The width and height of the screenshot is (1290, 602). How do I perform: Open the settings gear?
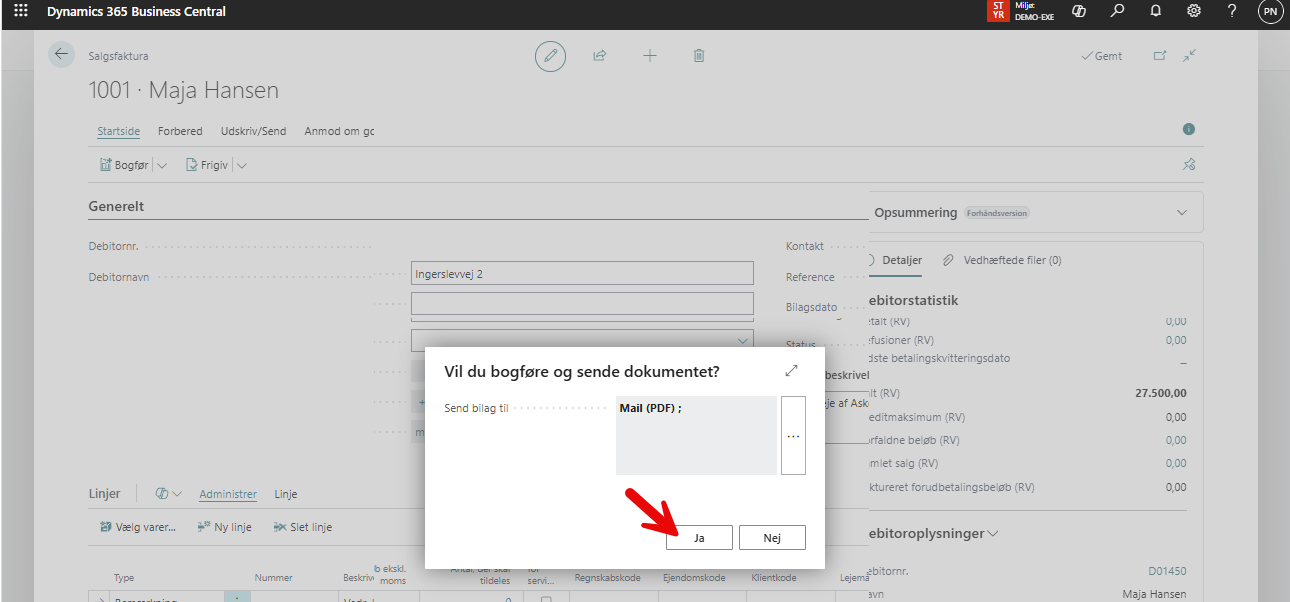point(1193,11)
